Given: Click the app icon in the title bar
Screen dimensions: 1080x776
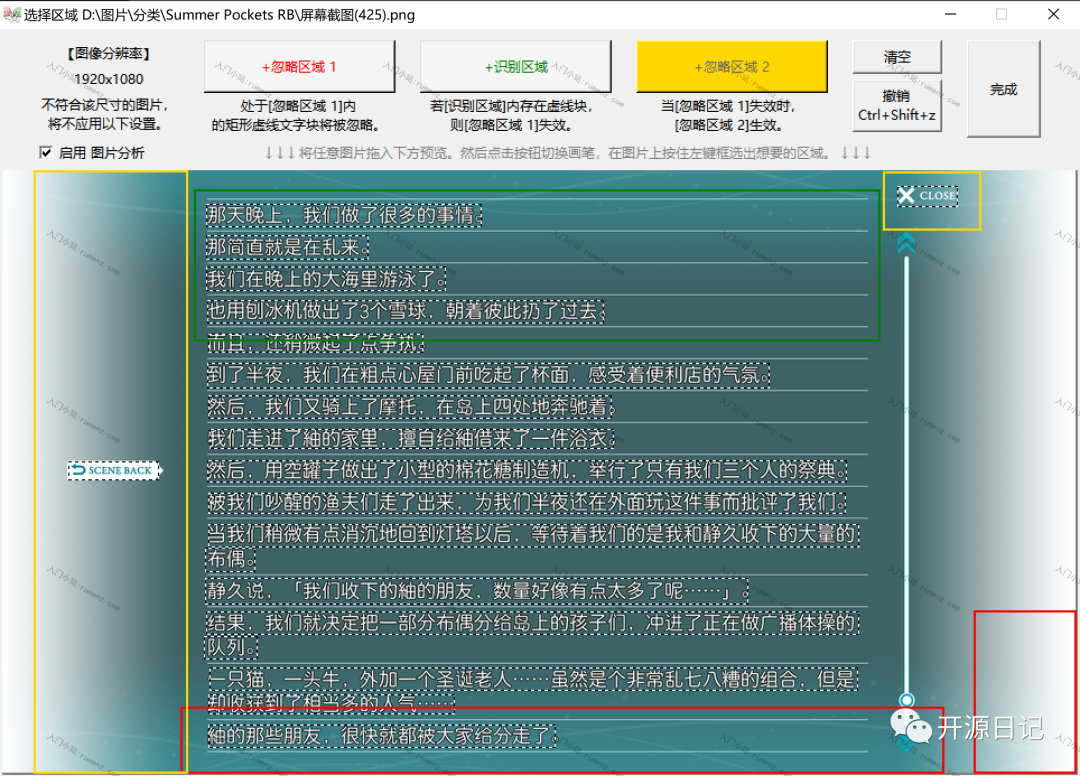Looking at the screenshot, I should [x=12, y=15].
